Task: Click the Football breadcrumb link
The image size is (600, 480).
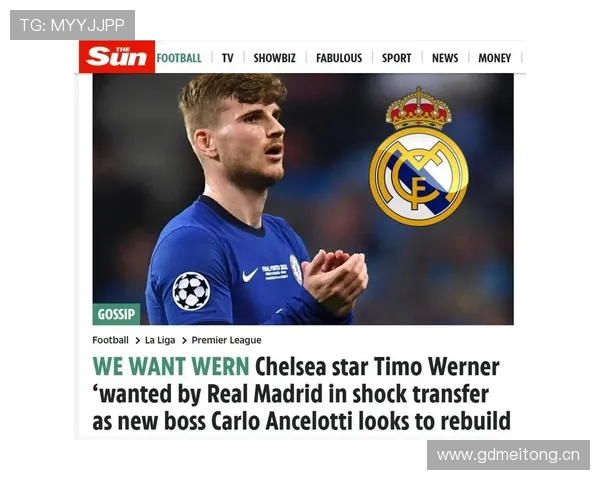Action: point(110,340)
